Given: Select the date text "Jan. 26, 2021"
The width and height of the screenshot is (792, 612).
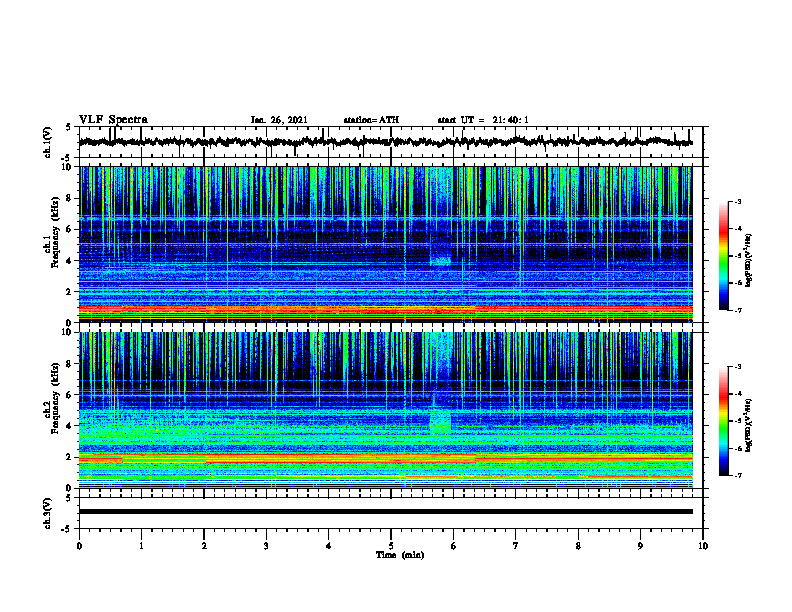Looking at the screenshot, I should 279,120.
